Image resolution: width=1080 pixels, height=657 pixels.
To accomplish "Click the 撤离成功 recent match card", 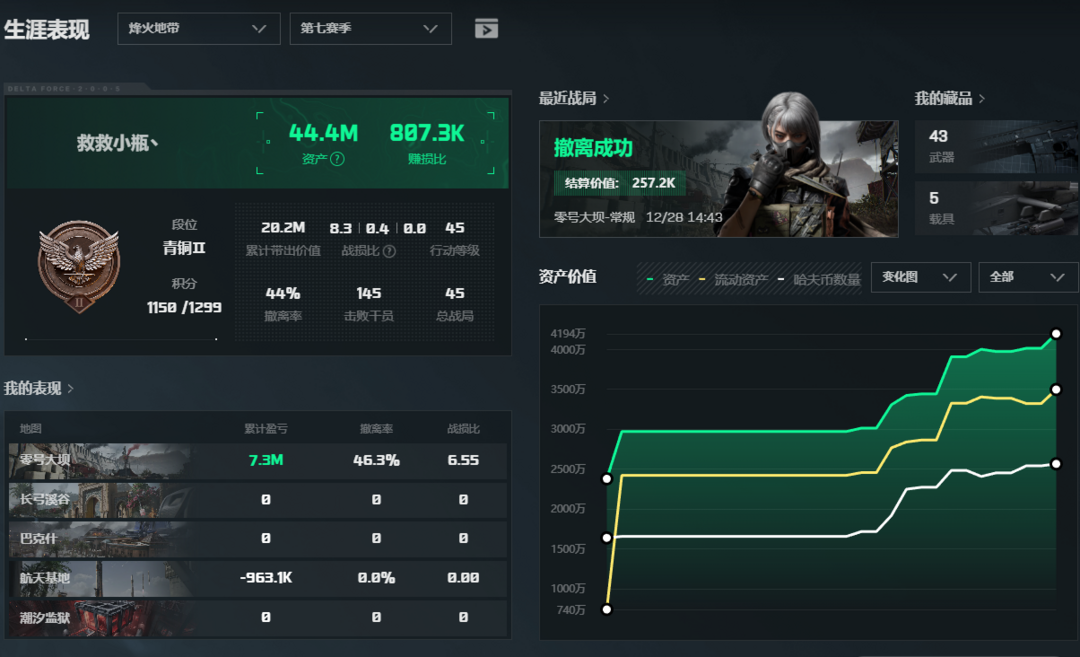I will [718, 179].
